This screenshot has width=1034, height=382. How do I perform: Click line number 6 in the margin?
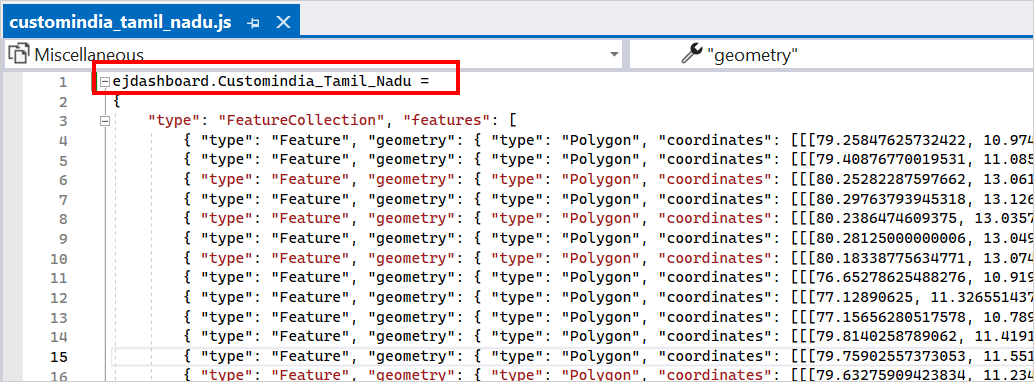coord(63,179)
